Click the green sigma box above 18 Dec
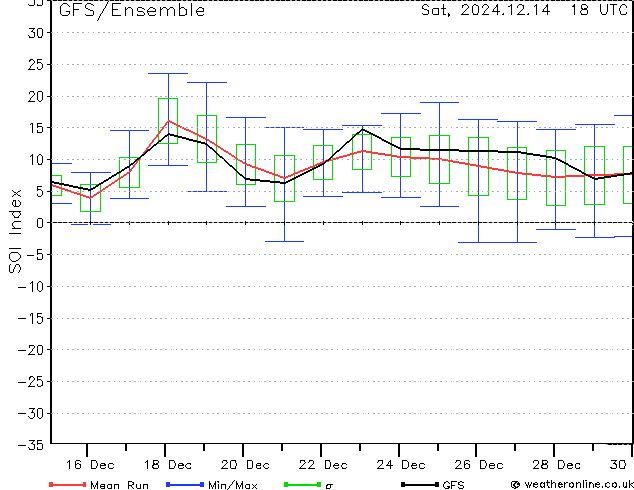Image resolution: width=634 pixels, height=490 pixels. (x=168, y=121)
